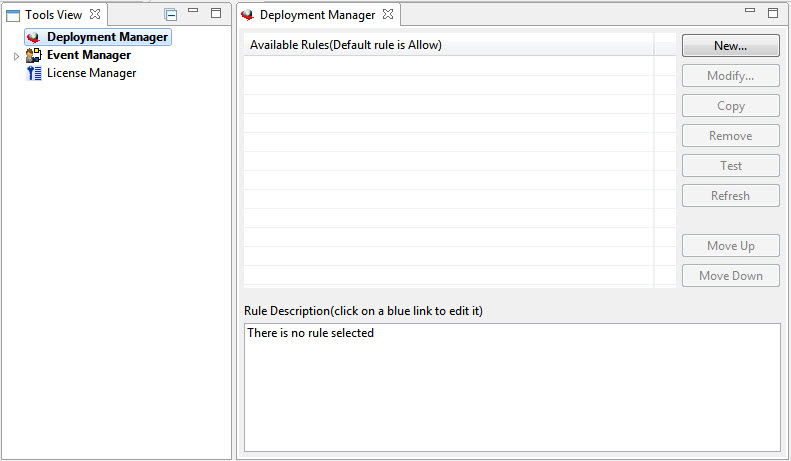Click the Deployment Manager icon in tree
The height and width of the screenshot is (461, 791).
click(33, 37)
